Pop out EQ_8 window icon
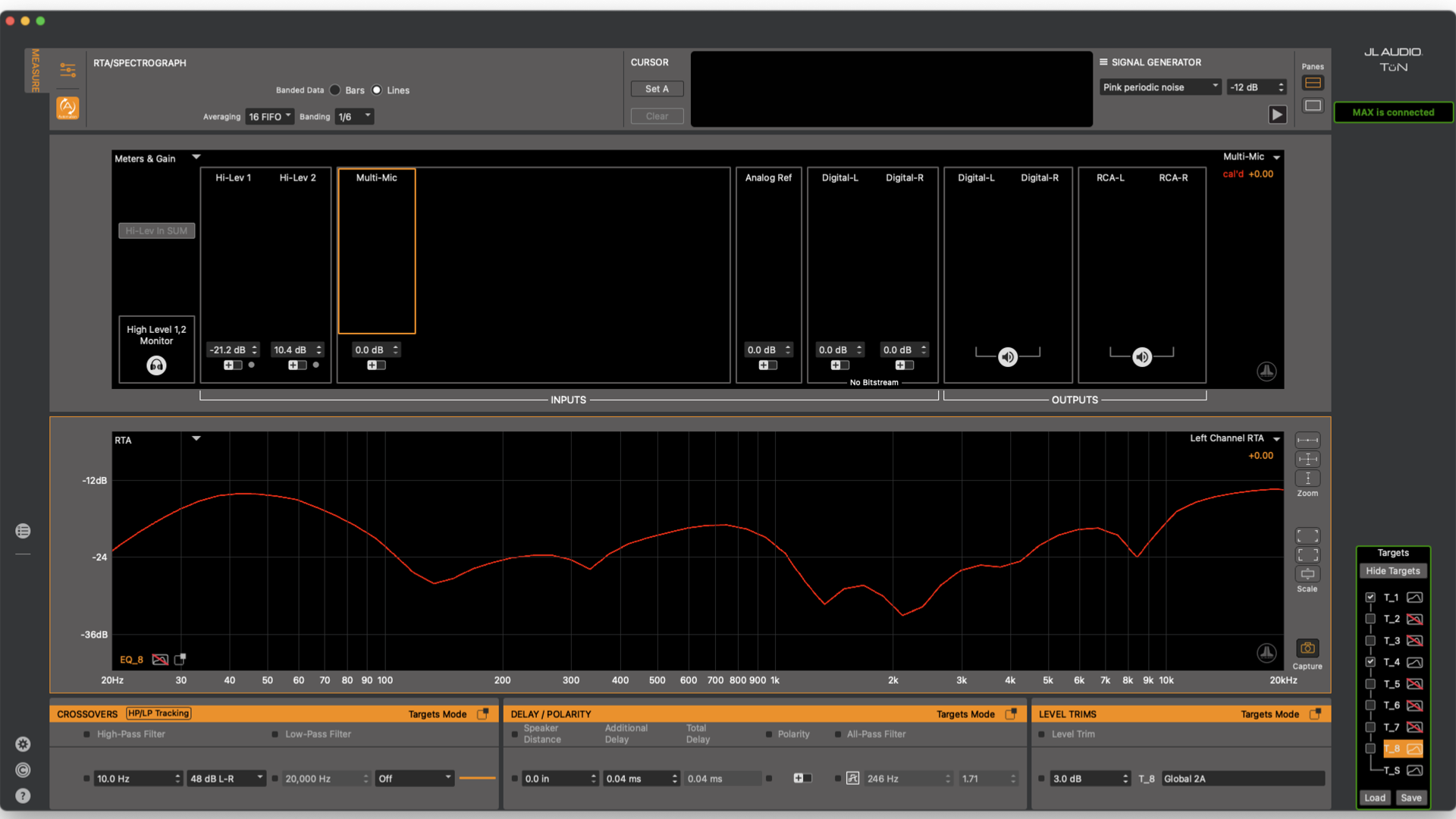 point(180,659)
